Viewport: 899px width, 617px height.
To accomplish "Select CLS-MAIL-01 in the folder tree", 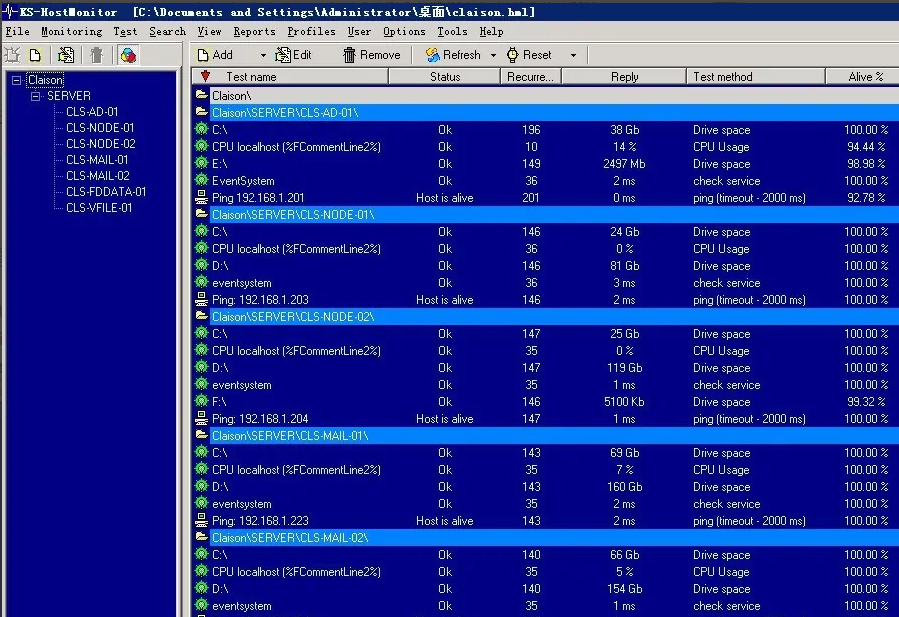I will (97, 160).
